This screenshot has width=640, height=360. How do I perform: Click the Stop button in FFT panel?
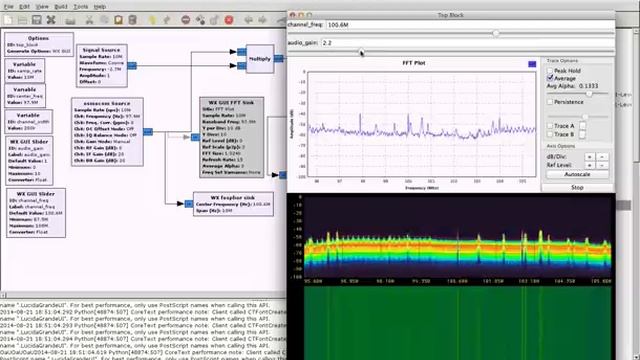tap(577, 187)
